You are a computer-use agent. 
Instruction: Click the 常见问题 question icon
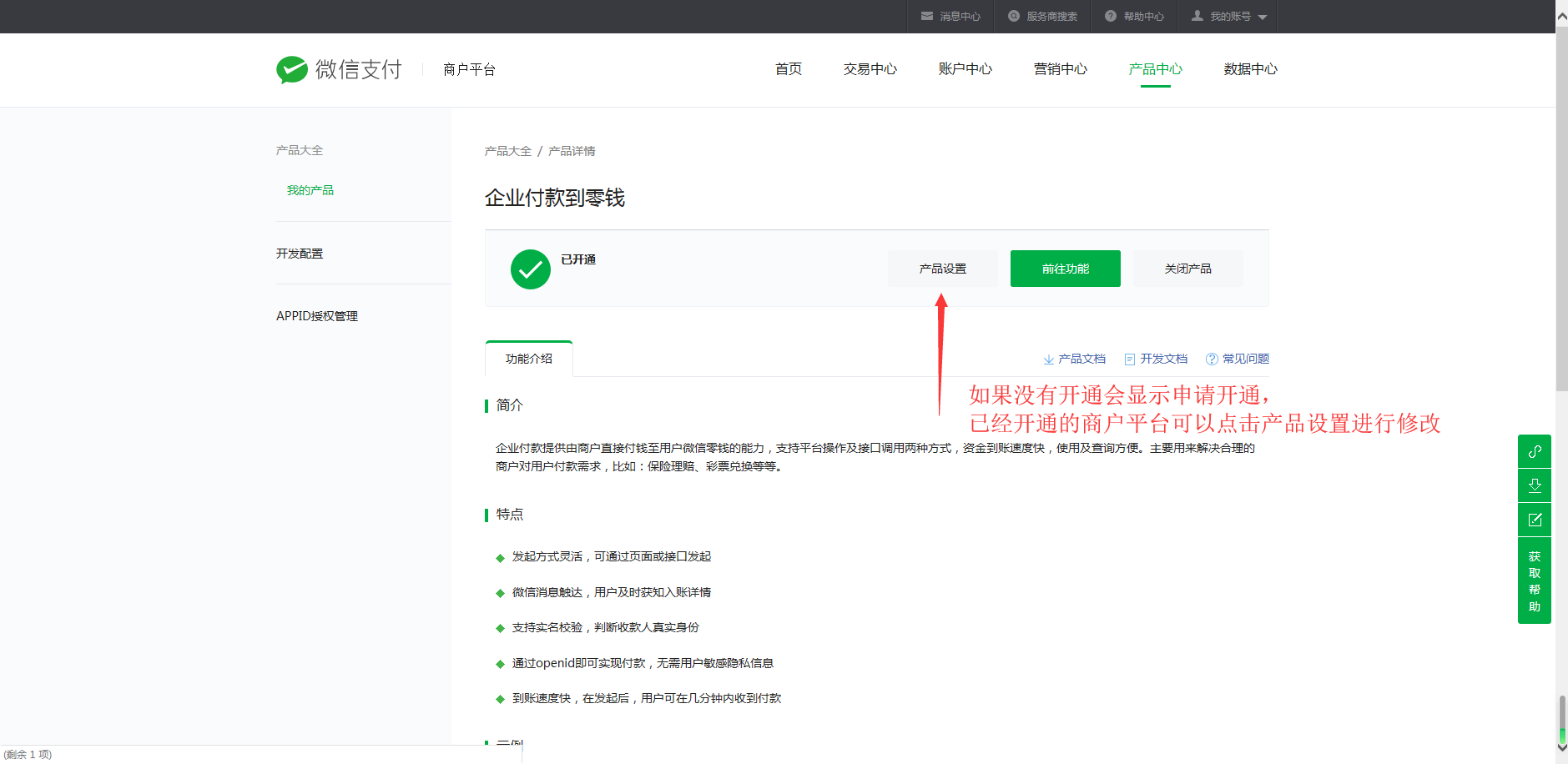(x=1212, y=359)
